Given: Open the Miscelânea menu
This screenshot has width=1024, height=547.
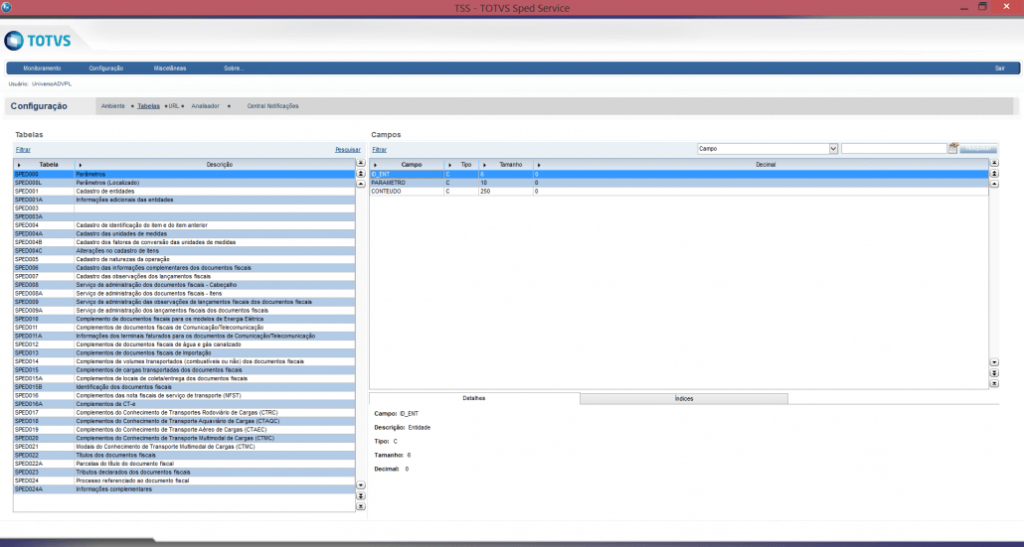Looking at the screenshot, I should click(170, 69).
